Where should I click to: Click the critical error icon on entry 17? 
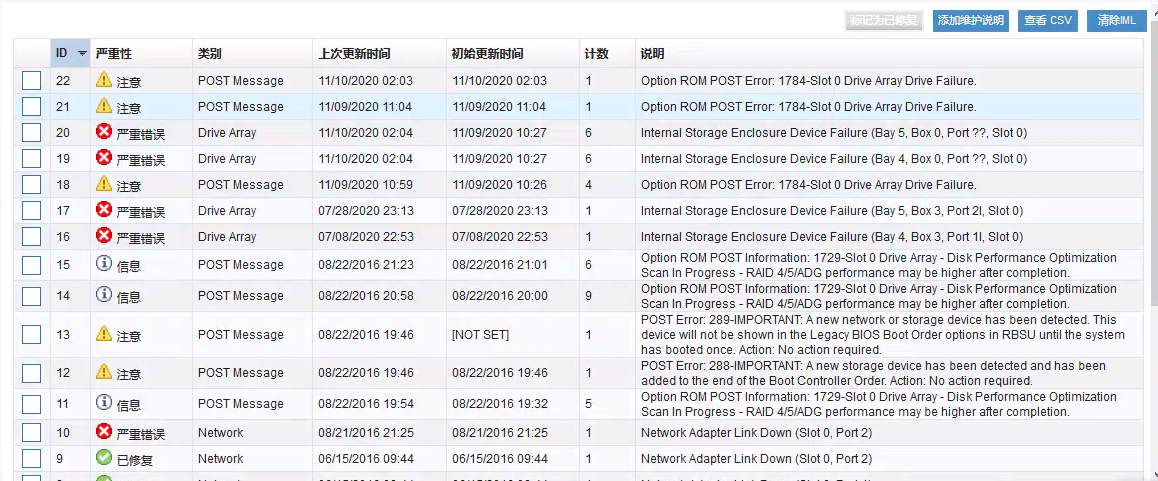[x=104, y=209]
